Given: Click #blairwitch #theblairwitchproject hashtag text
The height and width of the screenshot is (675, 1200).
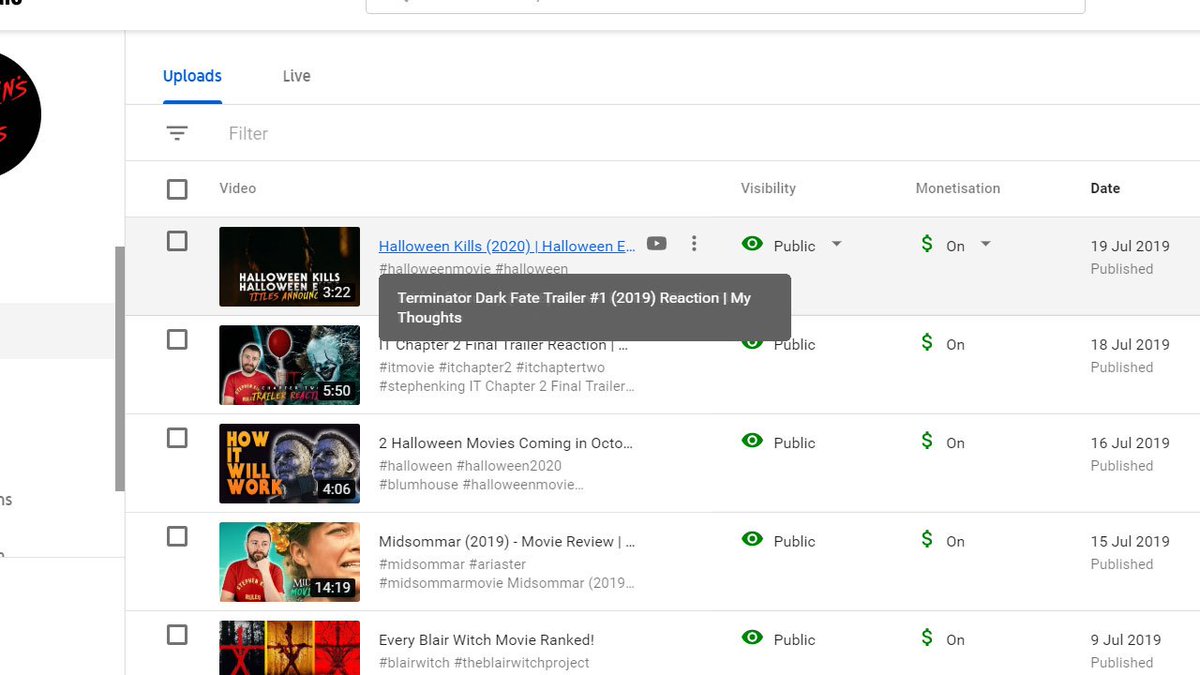Looking at the screenshot, I should (x=484, y=663).
